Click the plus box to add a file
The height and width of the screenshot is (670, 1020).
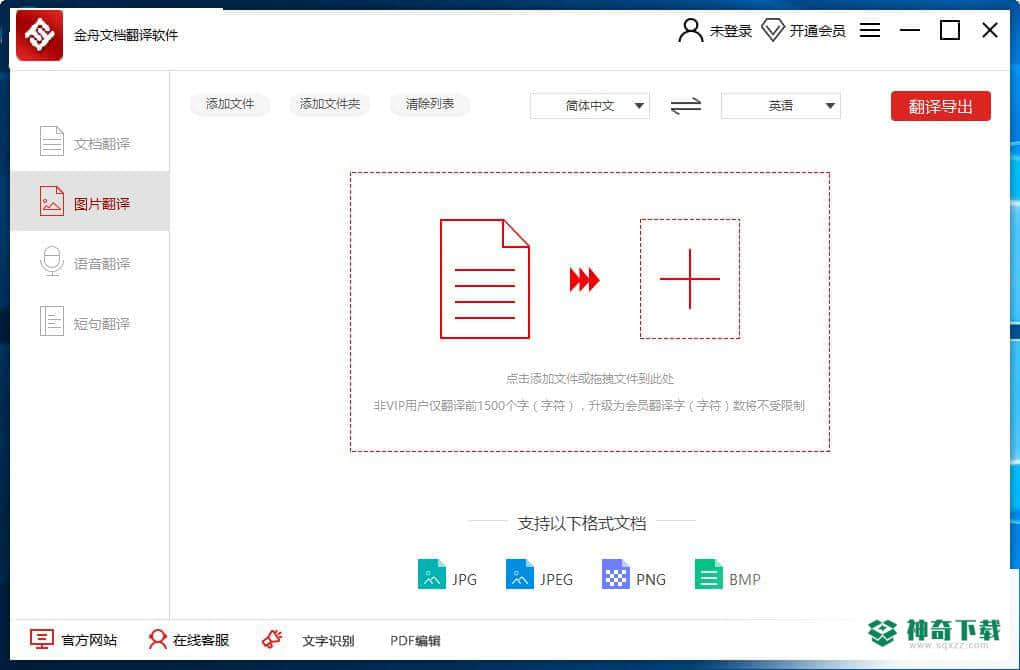[x=690, y=279]
